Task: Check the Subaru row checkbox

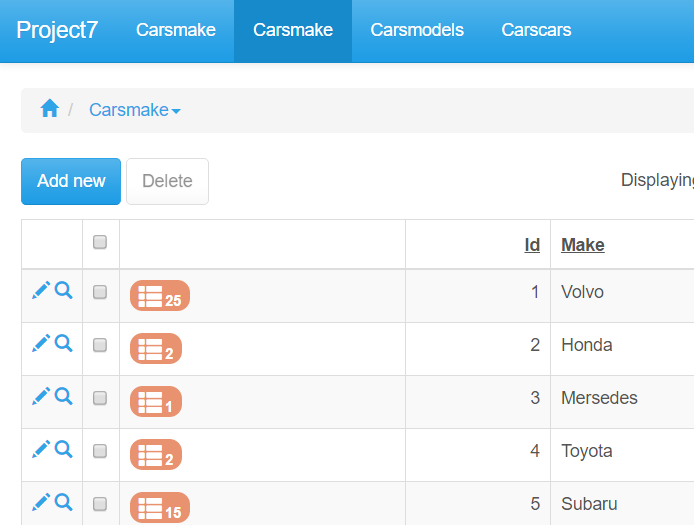Action: coord(100,504)
